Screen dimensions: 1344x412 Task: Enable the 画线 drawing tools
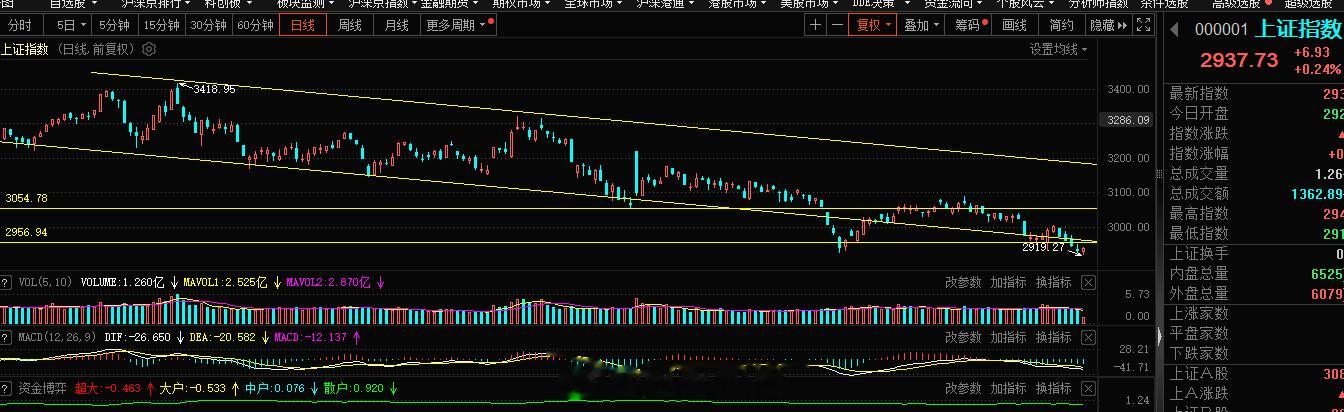coord(1014,25)
